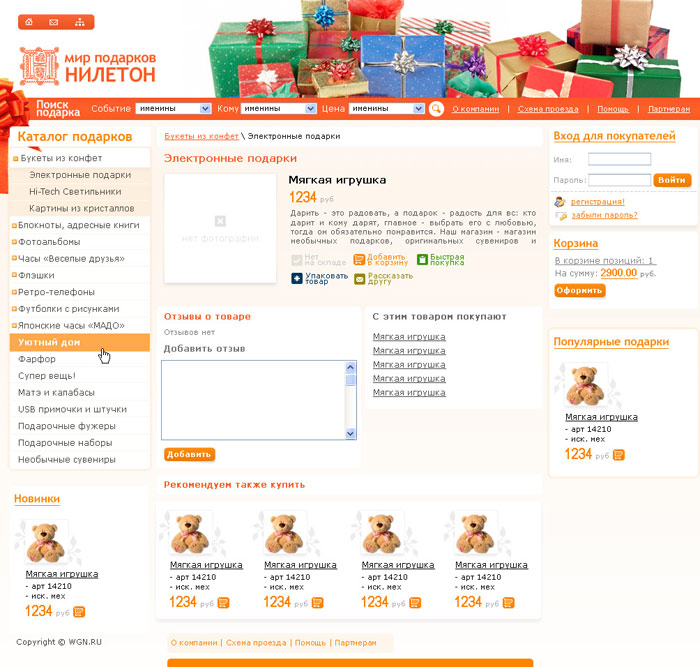Open the Кому dropdown
The image size is (700, 667).
[x=279, y=108]
